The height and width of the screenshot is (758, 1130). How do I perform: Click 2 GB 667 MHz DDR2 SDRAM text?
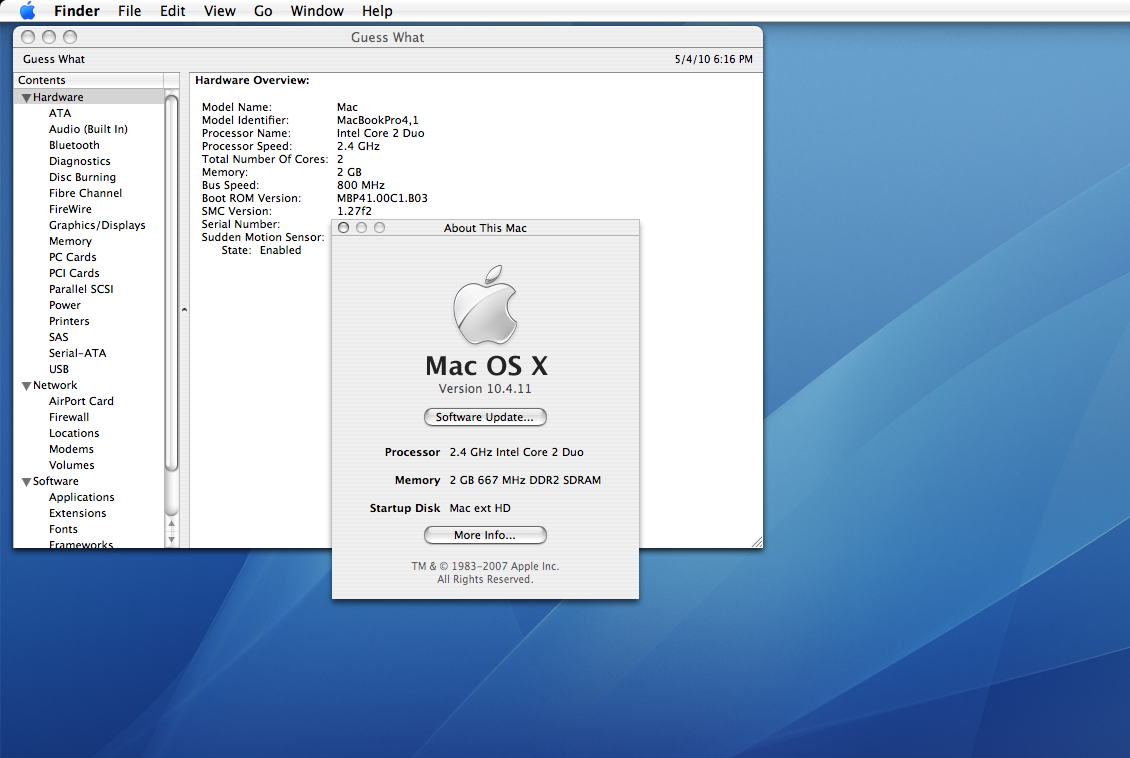[525, 480]
